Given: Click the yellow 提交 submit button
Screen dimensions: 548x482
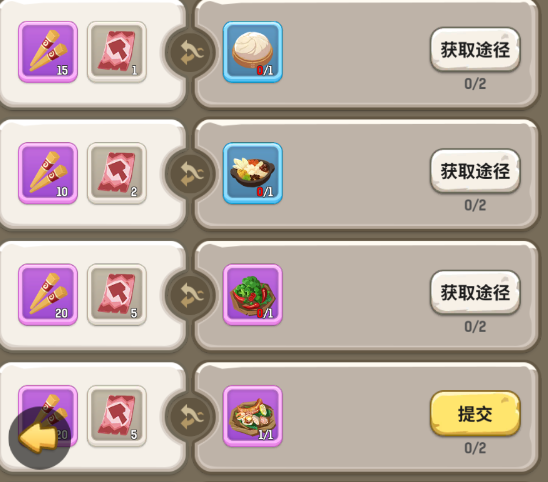Looking at the screenshot, I should [475, 413].
